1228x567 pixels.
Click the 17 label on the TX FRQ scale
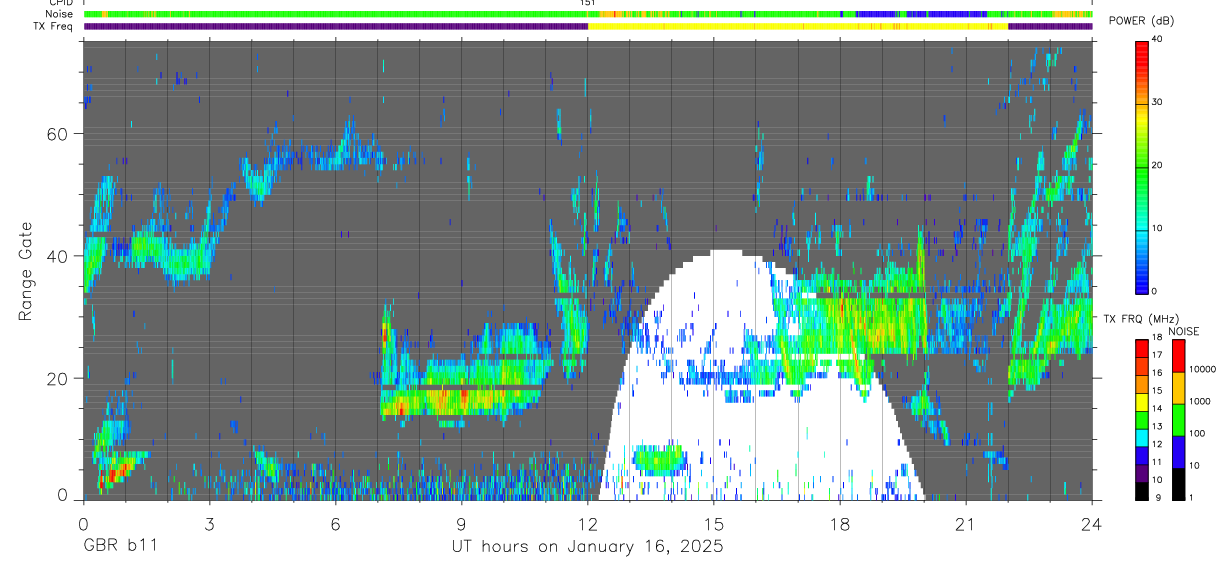[1157, 355]
